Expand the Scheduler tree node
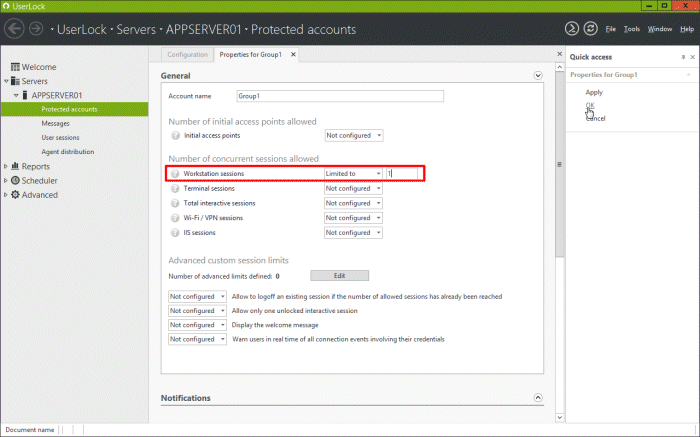 (6, 181)
